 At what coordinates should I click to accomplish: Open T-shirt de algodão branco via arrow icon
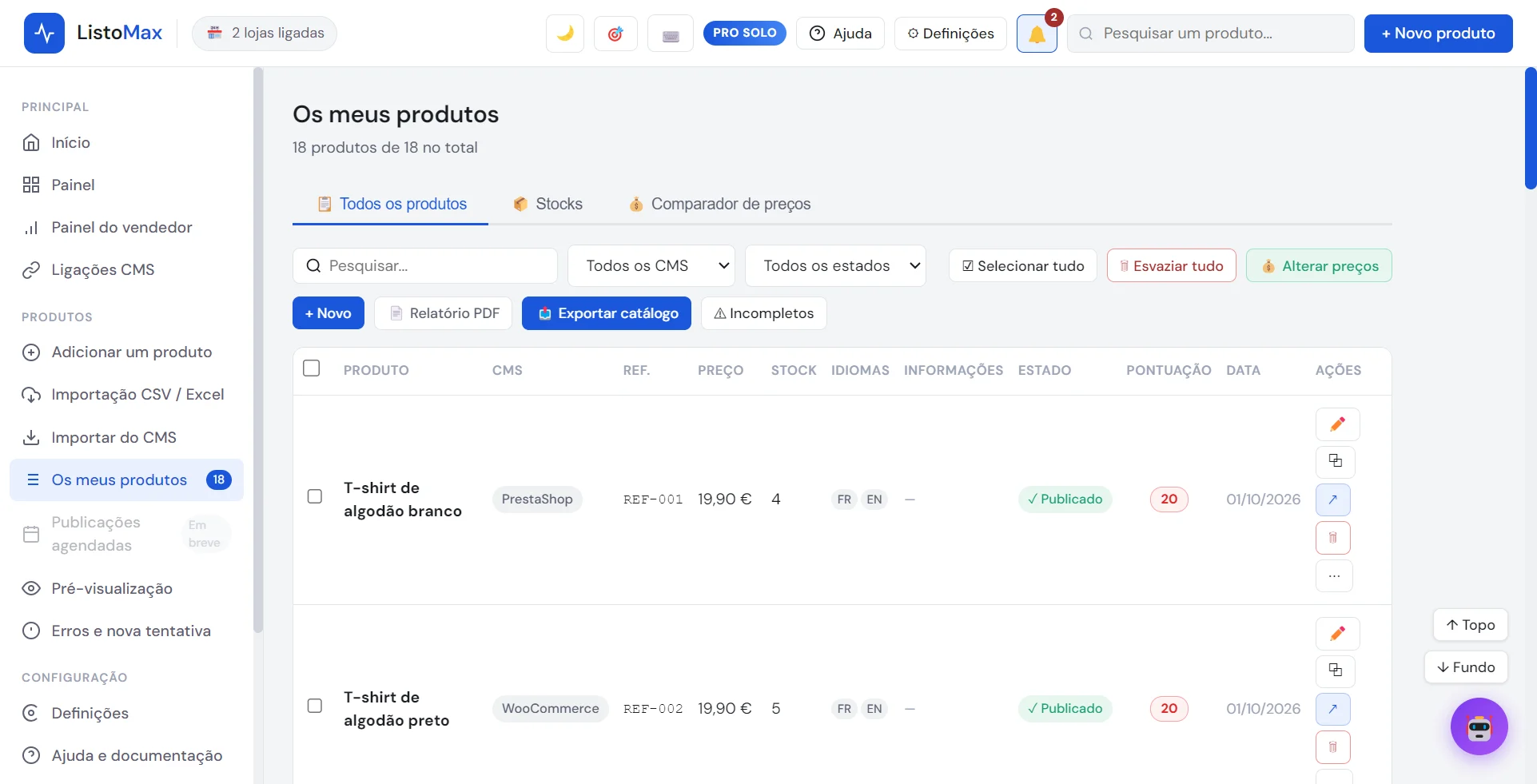1332,499
